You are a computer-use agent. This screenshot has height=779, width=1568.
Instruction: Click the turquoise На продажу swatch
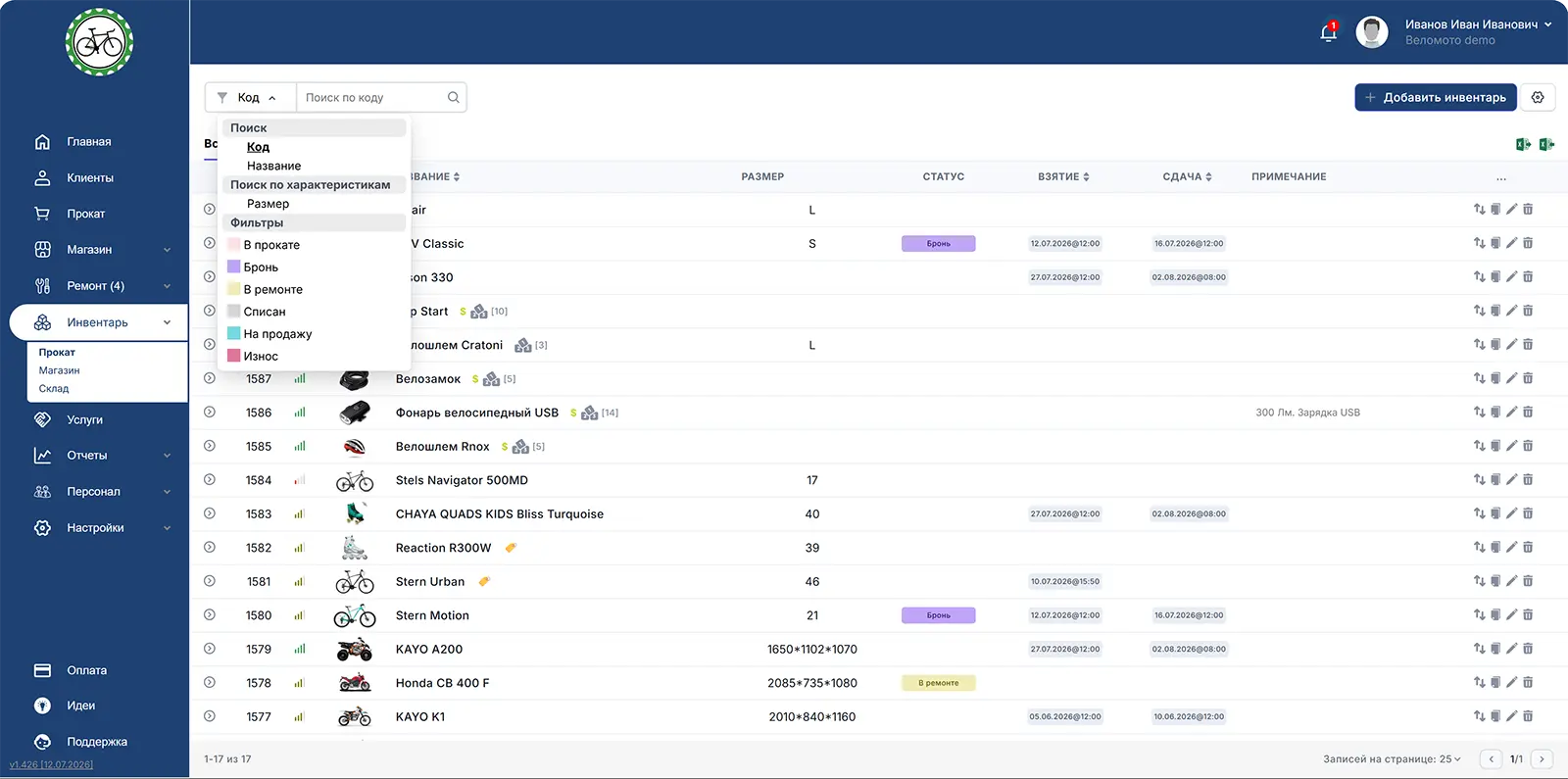point(234,333)
